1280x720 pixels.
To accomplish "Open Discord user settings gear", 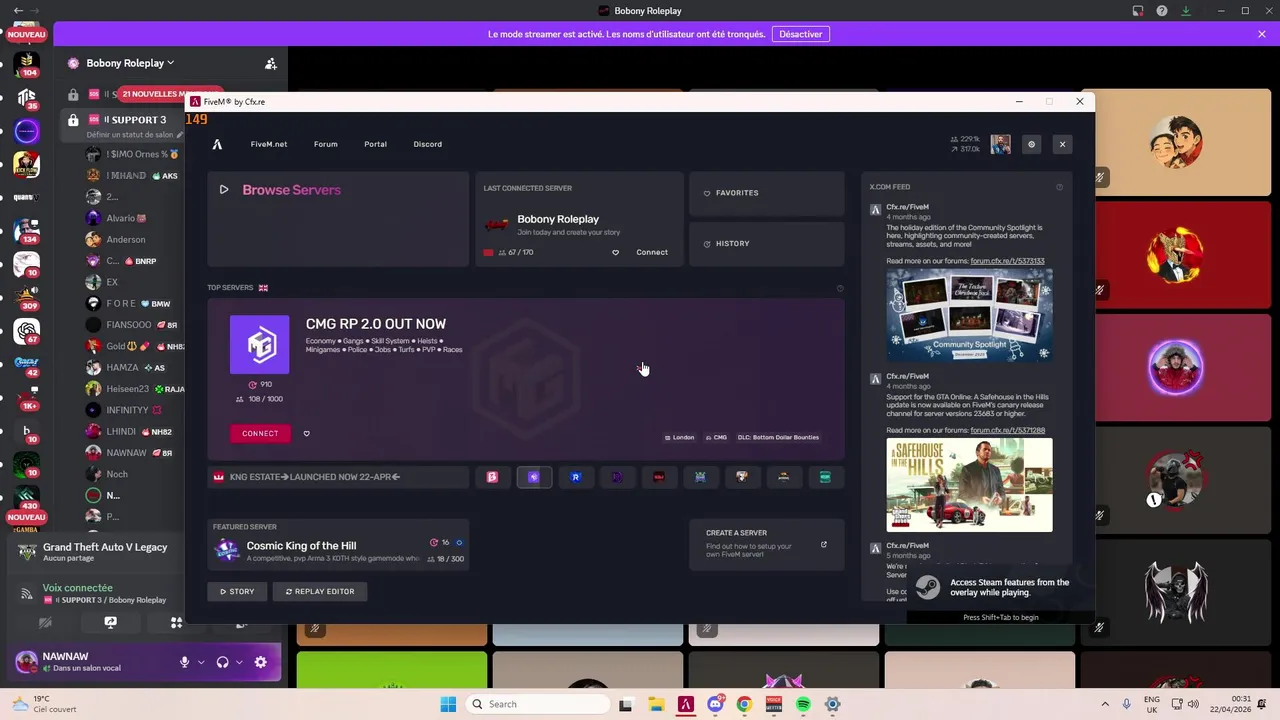I will (261, 662).
